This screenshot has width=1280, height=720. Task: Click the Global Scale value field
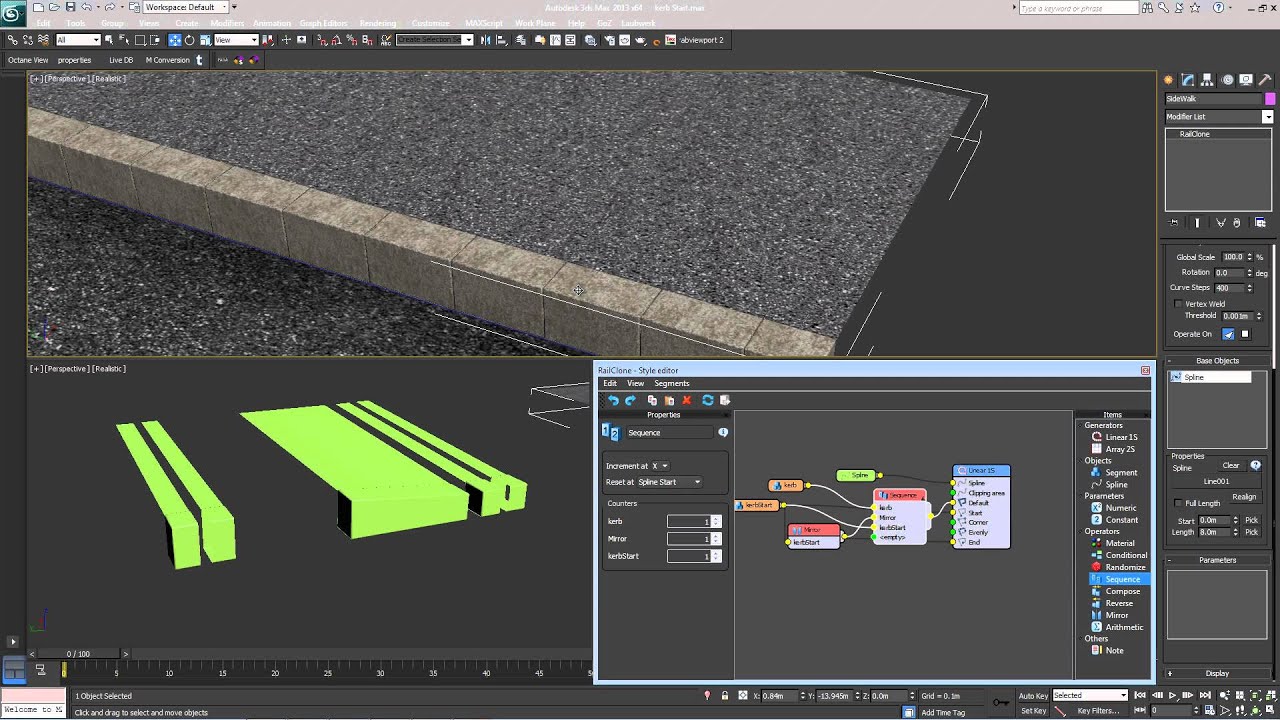tap(1233, 257)
